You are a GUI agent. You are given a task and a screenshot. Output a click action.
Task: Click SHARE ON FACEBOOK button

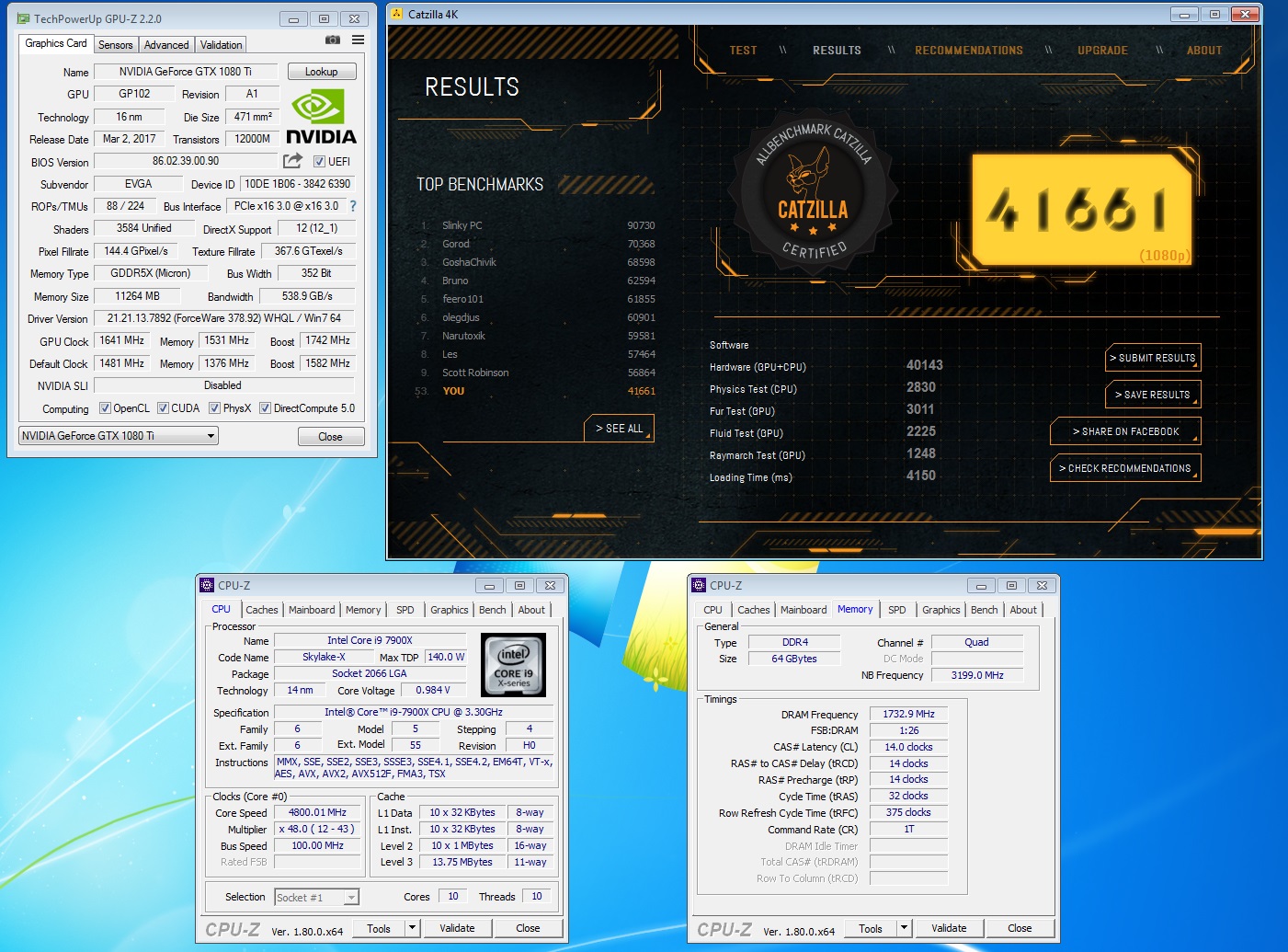[x=1125, y=431]
